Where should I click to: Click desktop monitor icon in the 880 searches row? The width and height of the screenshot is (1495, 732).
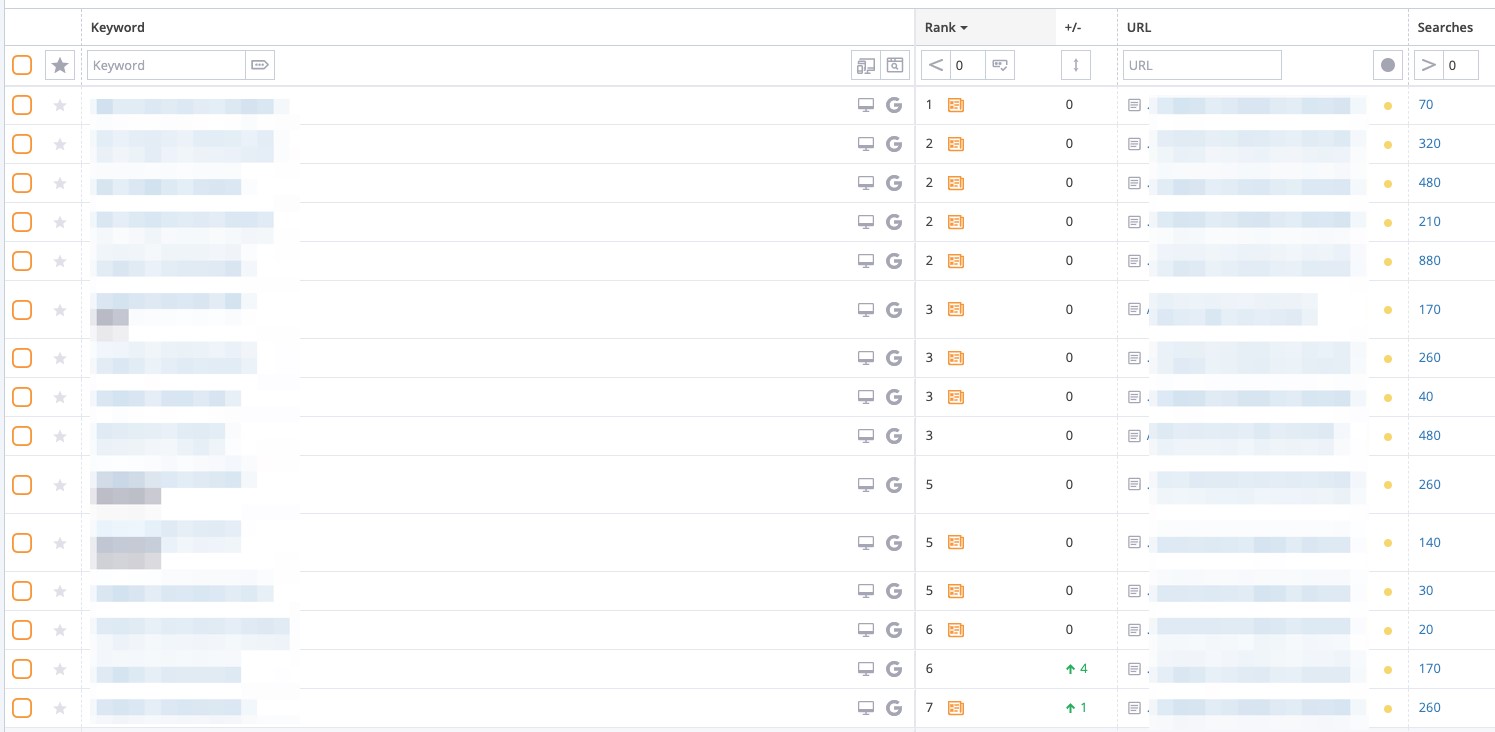point(866,261)
